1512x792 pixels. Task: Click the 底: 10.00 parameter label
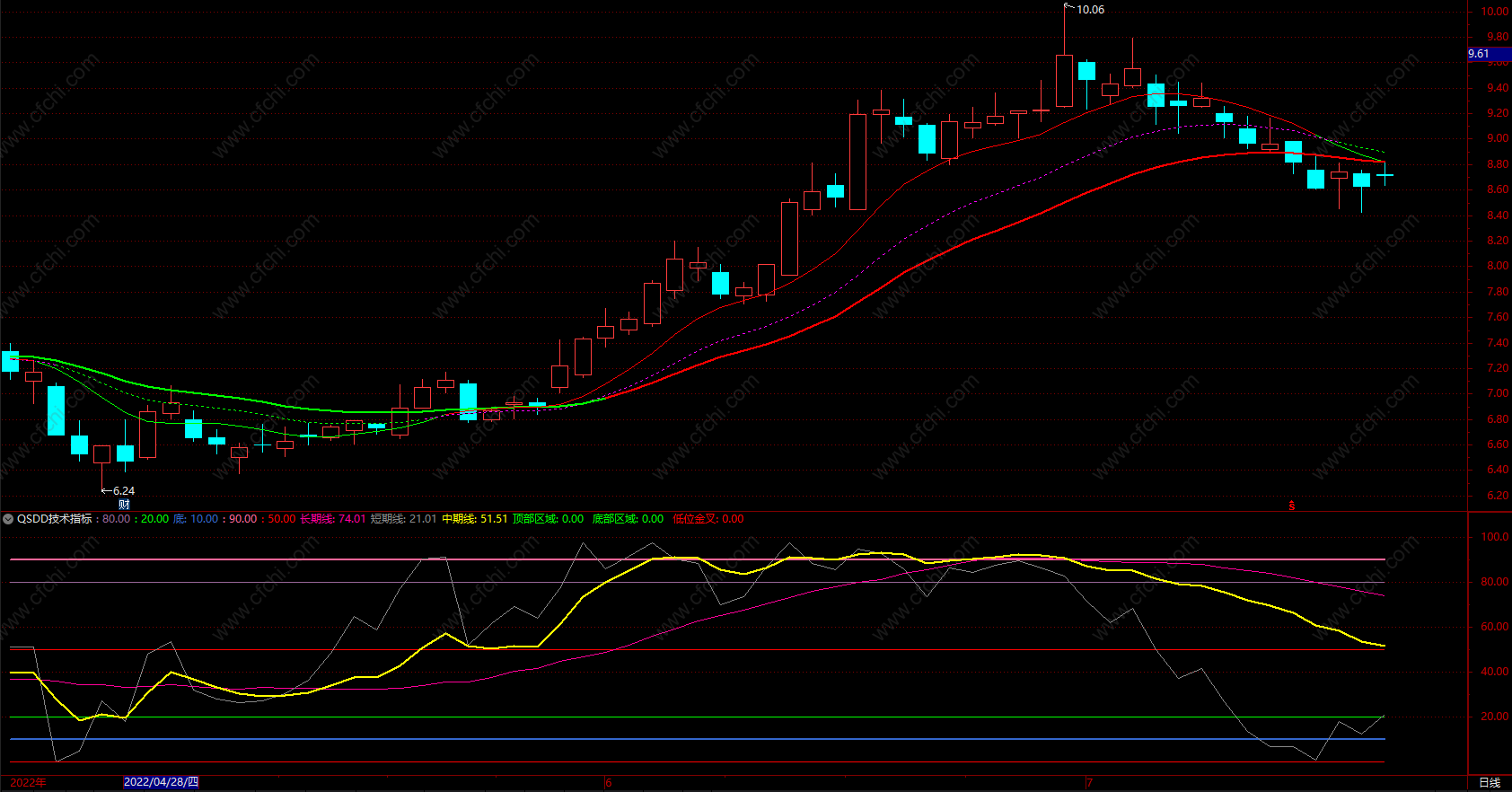pos(196,519)
